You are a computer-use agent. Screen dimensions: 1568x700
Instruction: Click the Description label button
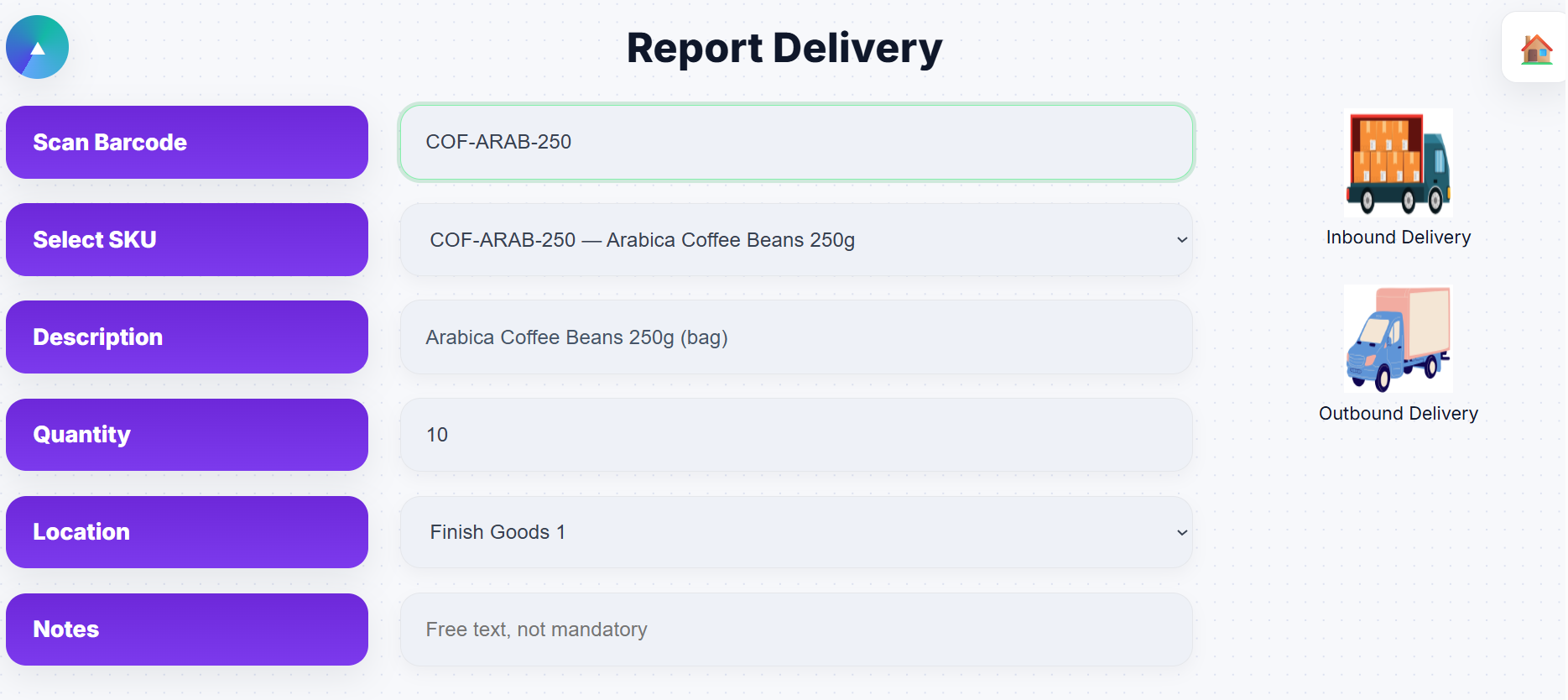186,337
